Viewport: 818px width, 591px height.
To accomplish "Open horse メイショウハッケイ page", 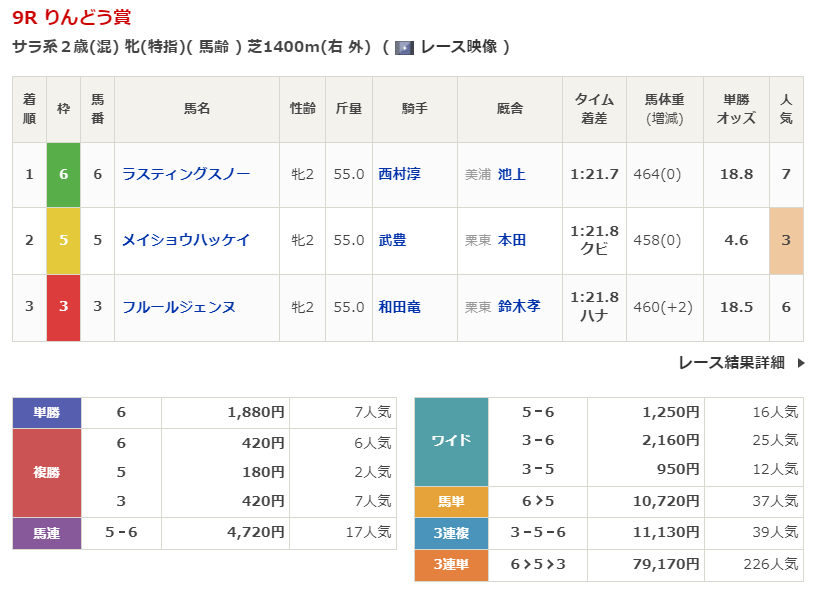I will coord(186,240).
